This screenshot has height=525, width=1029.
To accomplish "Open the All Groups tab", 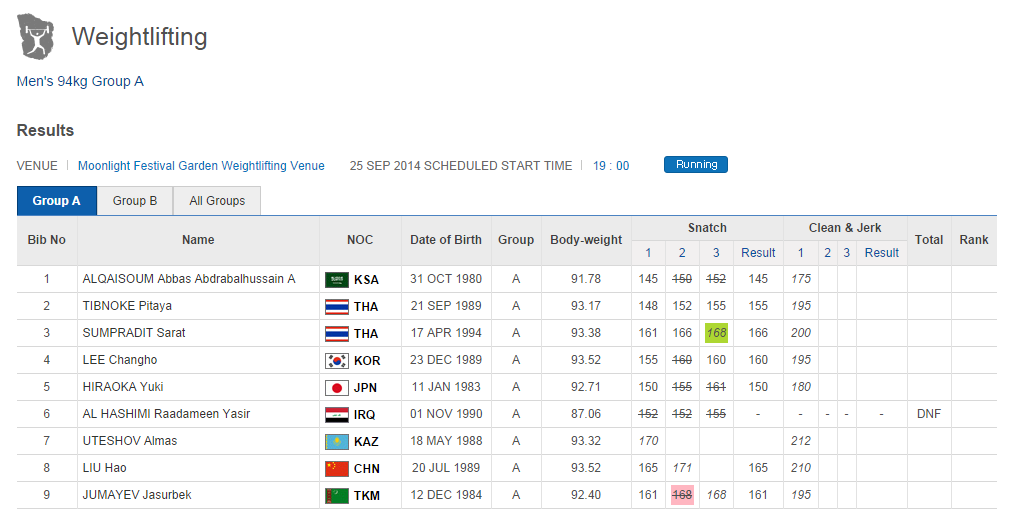I will (217, 201).
